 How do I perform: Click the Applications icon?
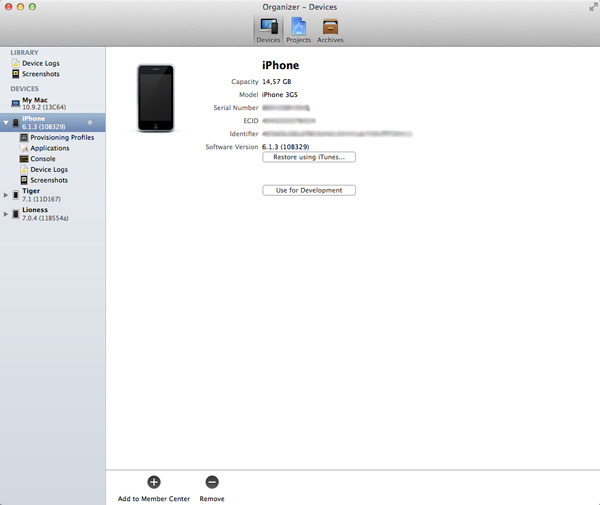point(24,148)
